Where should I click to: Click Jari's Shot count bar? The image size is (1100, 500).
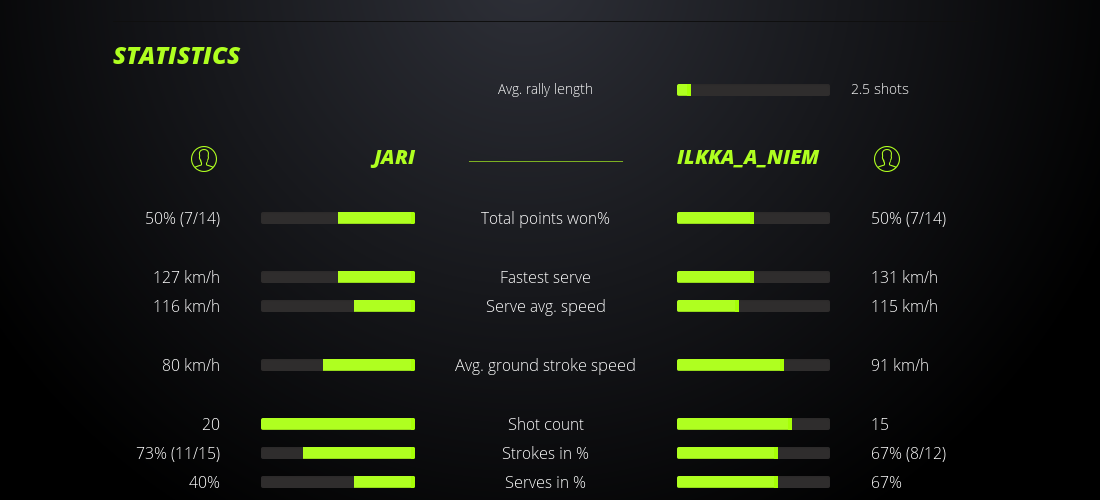pyautogui.click(x=338, y=424)
